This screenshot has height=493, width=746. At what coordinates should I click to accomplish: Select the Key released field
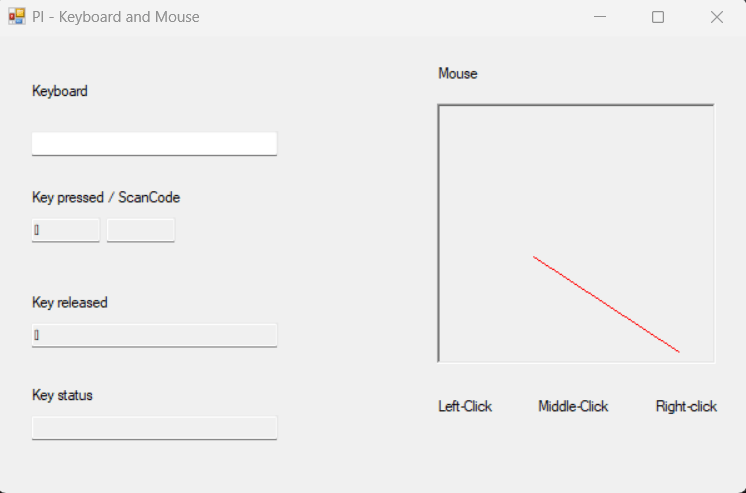click(x=154, y=335)
